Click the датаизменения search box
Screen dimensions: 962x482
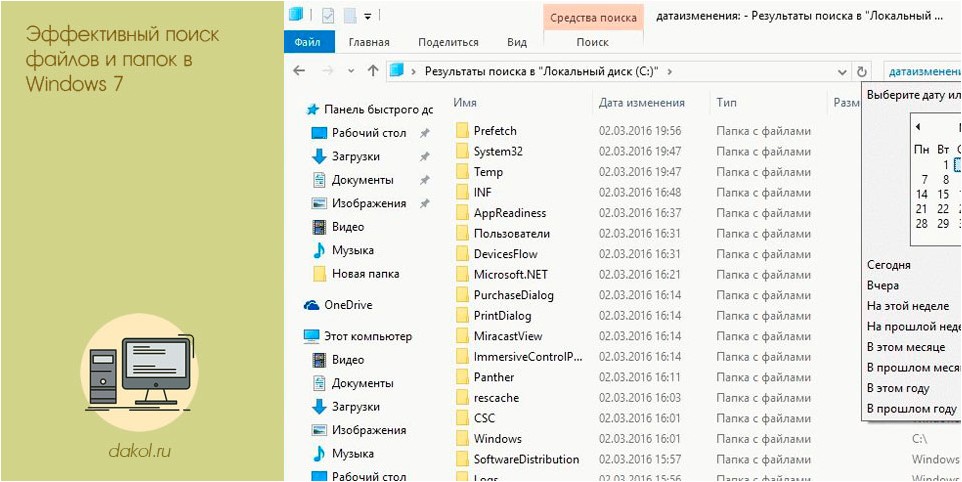pos(921,71)
